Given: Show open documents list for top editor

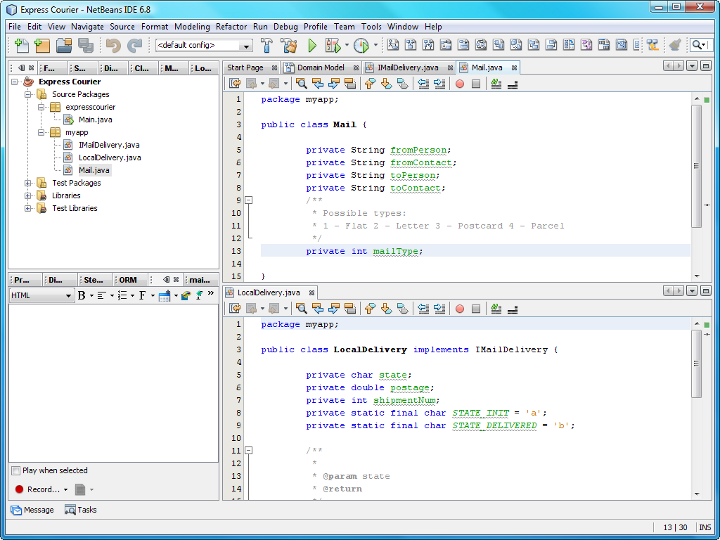Looking at the screenshot, I should coord(692,66).
